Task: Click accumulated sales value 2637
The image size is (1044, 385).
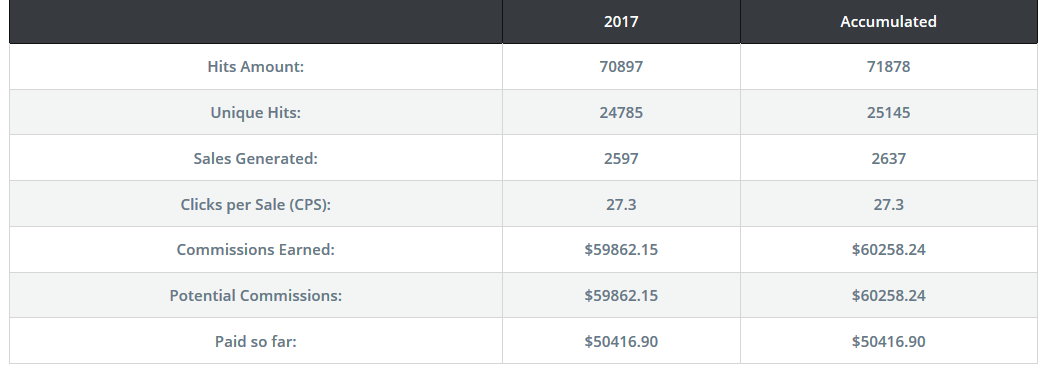Action: (888, 159)
